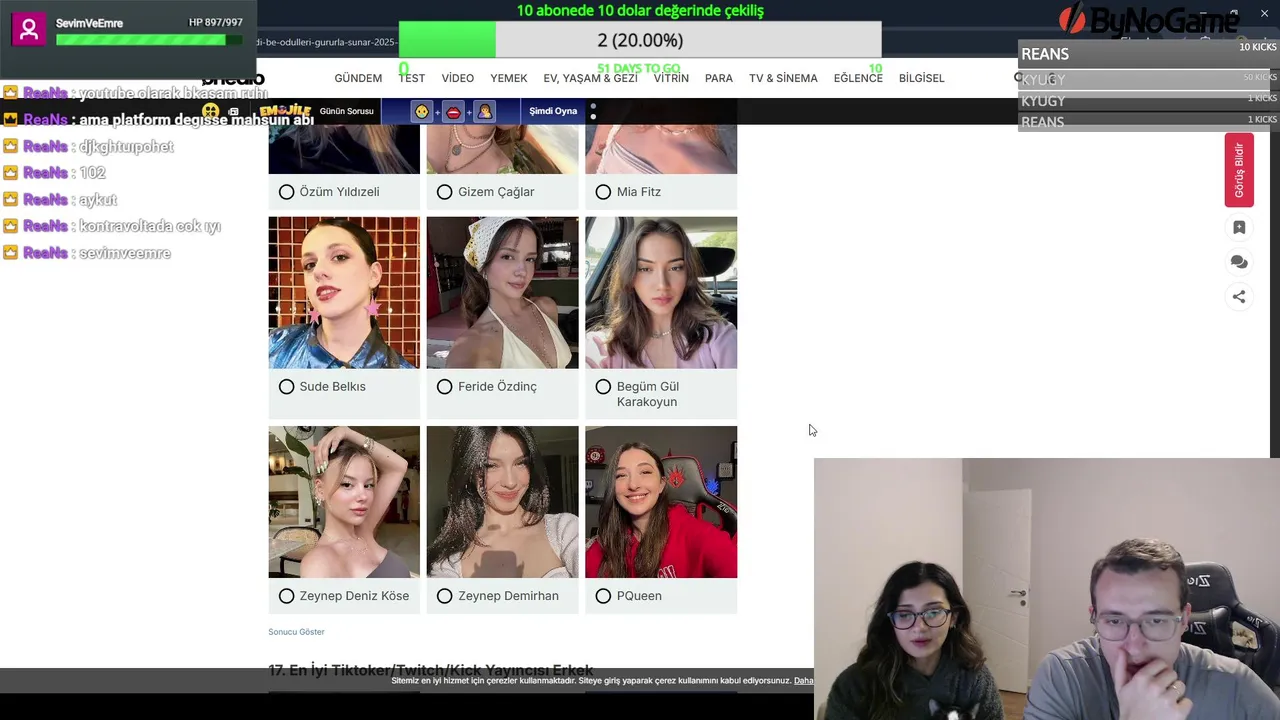Open the VİTRİN menu item
Image resolution: width=1280 pixels, height=720 pixels.
coord(671,78)
